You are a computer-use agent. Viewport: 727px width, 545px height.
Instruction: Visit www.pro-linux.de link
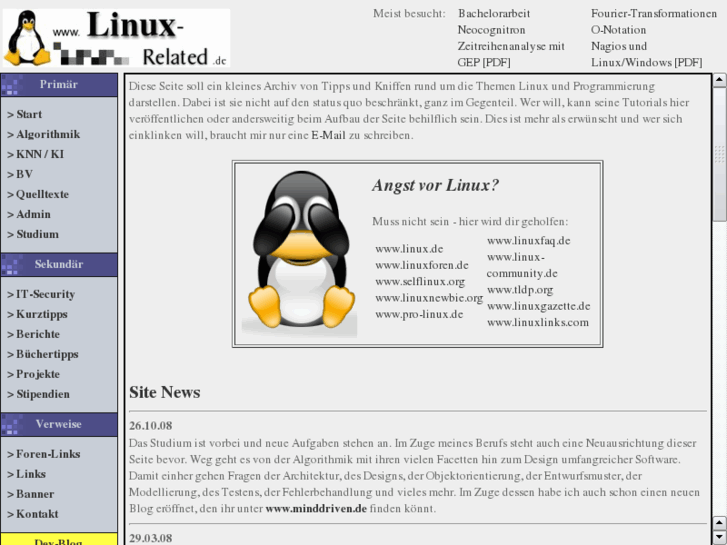[419, 314]
